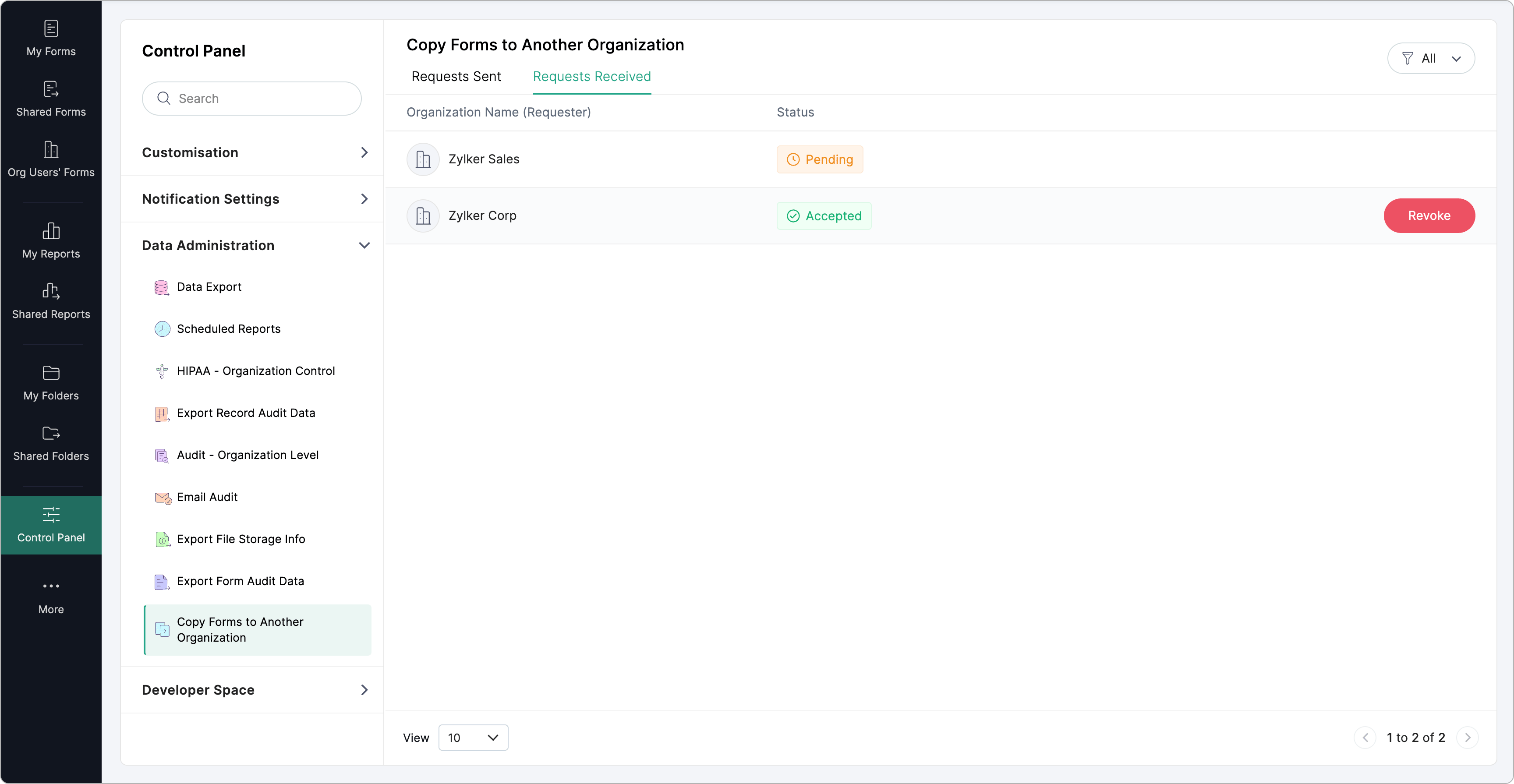Select the Requests Received tab

(x=591, y=76)
